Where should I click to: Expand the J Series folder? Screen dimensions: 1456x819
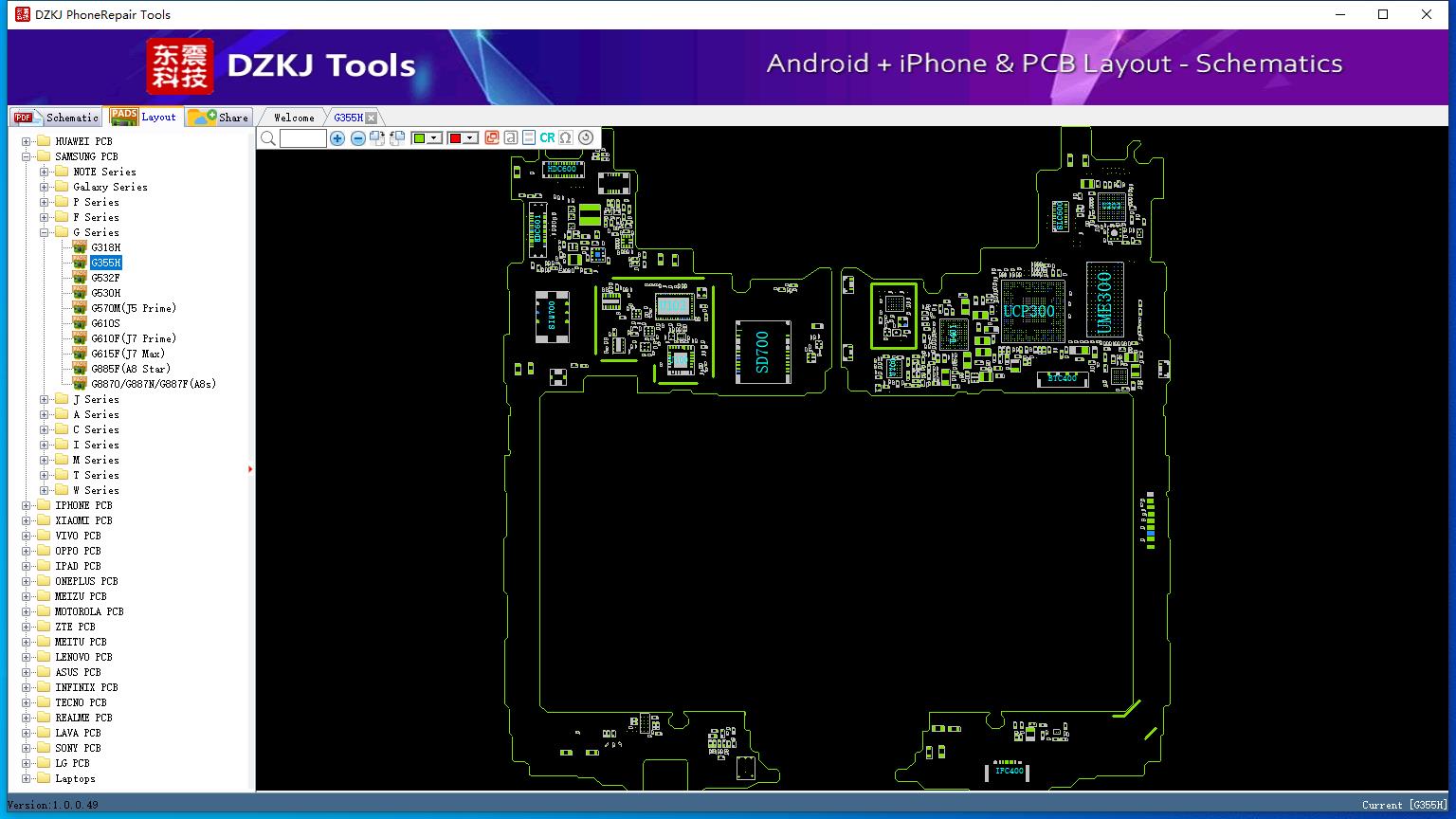[45, 399]
